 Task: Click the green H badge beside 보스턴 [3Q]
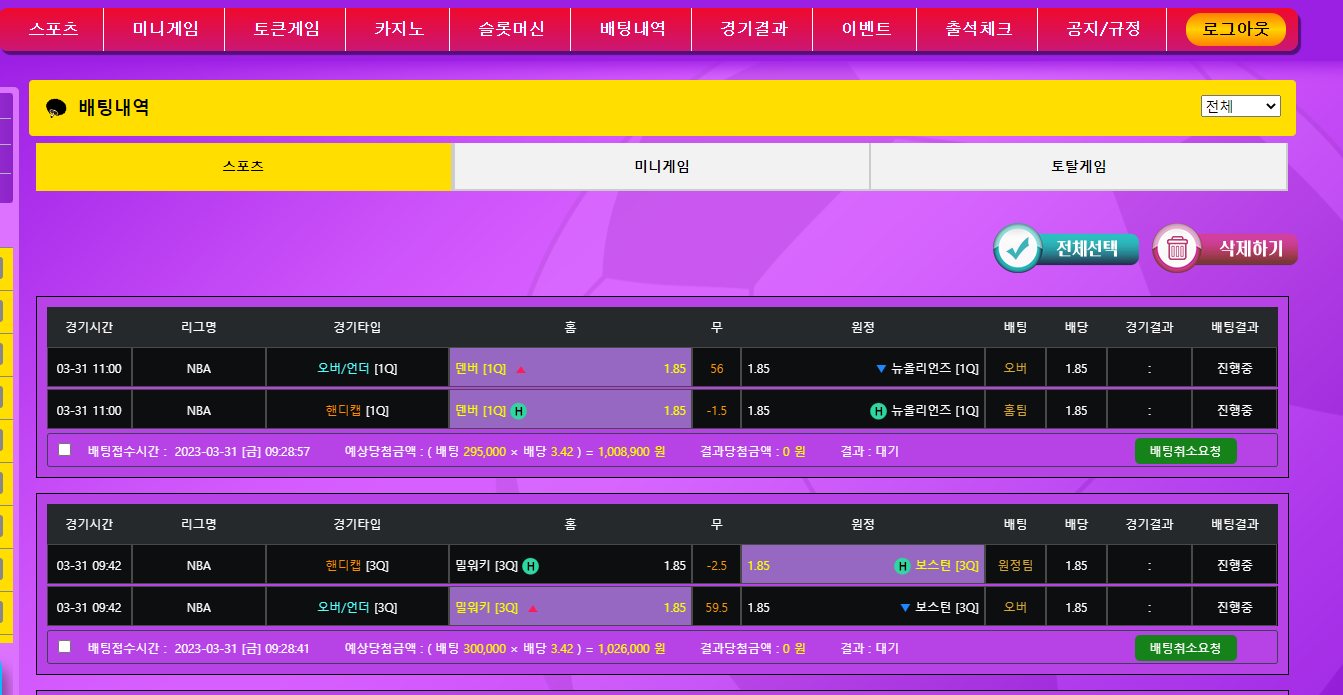pos(902,566)
